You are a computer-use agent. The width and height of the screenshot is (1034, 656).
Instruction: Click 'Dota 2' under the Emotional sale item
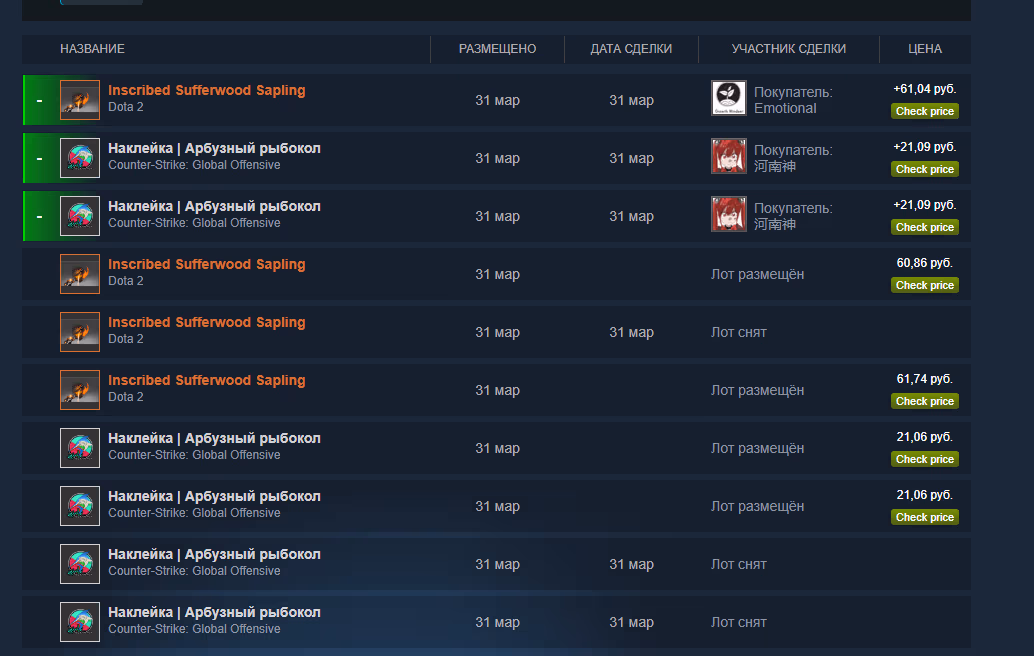pos(125,107)
